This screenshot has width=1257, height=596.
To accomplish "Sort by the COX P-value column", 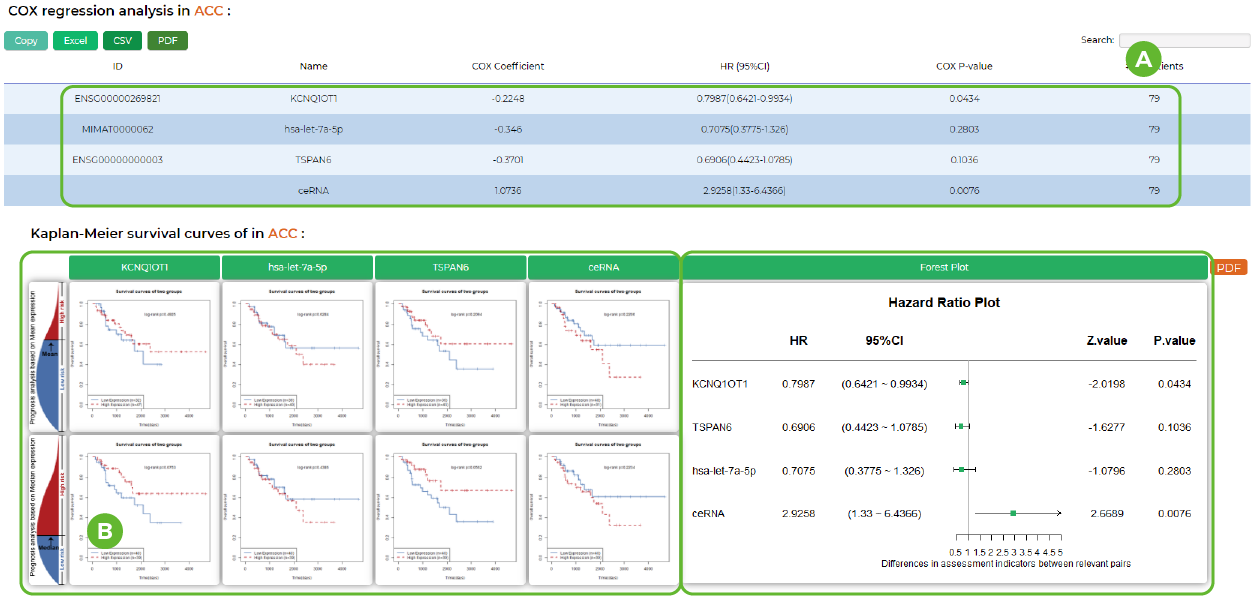I will [963, 67].
